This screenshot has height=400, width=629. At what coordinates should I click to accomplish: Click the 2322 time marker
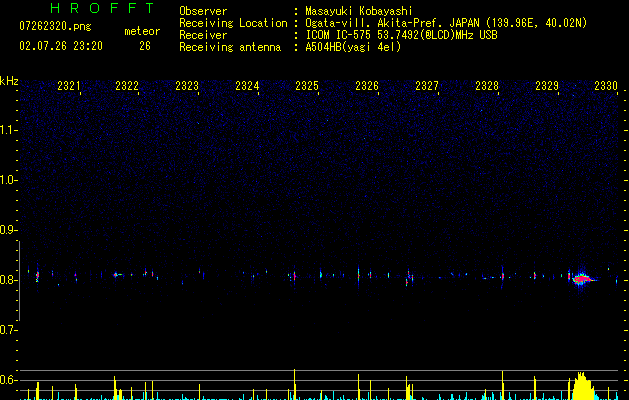[x=127, y=86]
